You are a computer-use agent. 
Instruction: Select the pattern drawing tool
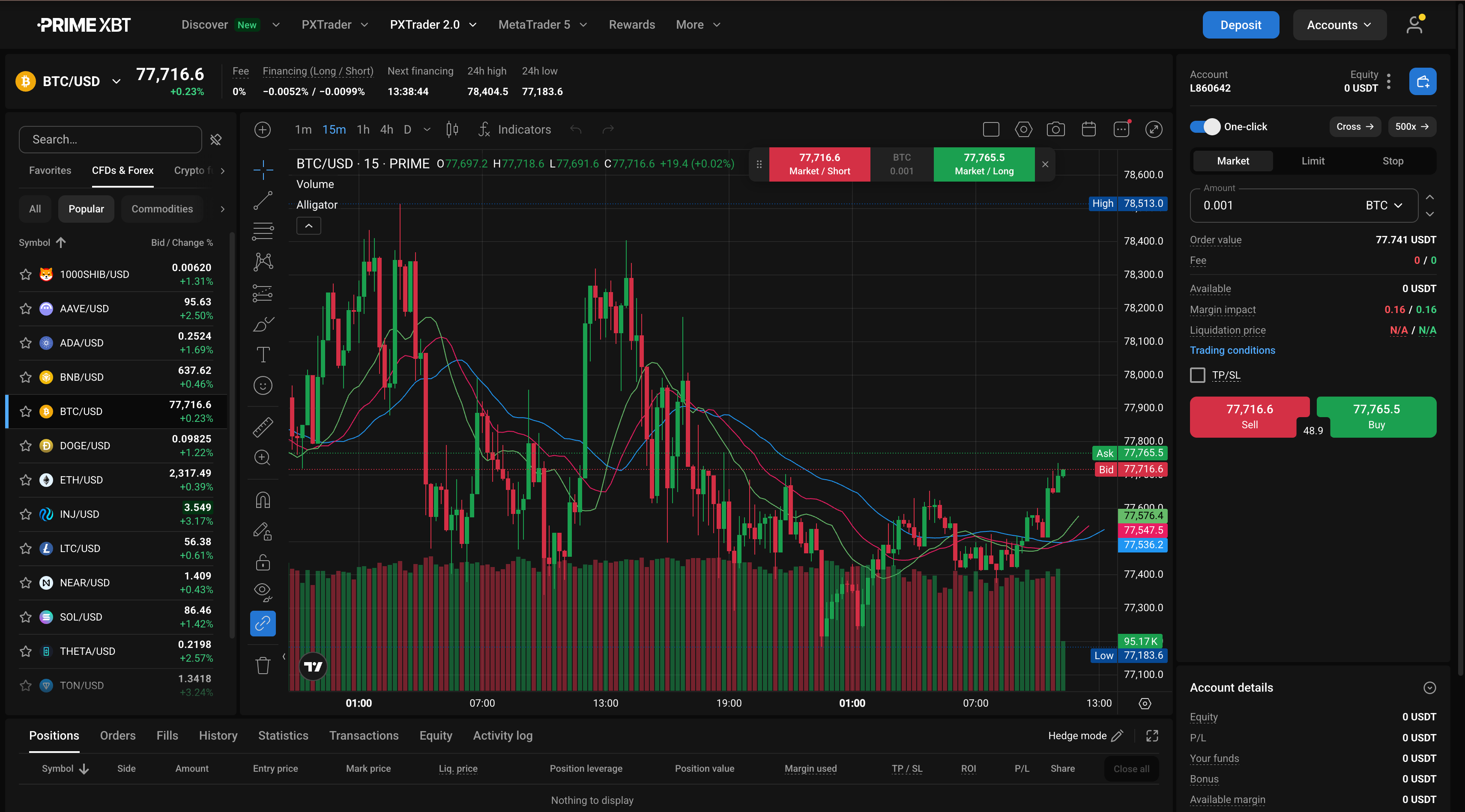tap(263, 262)
